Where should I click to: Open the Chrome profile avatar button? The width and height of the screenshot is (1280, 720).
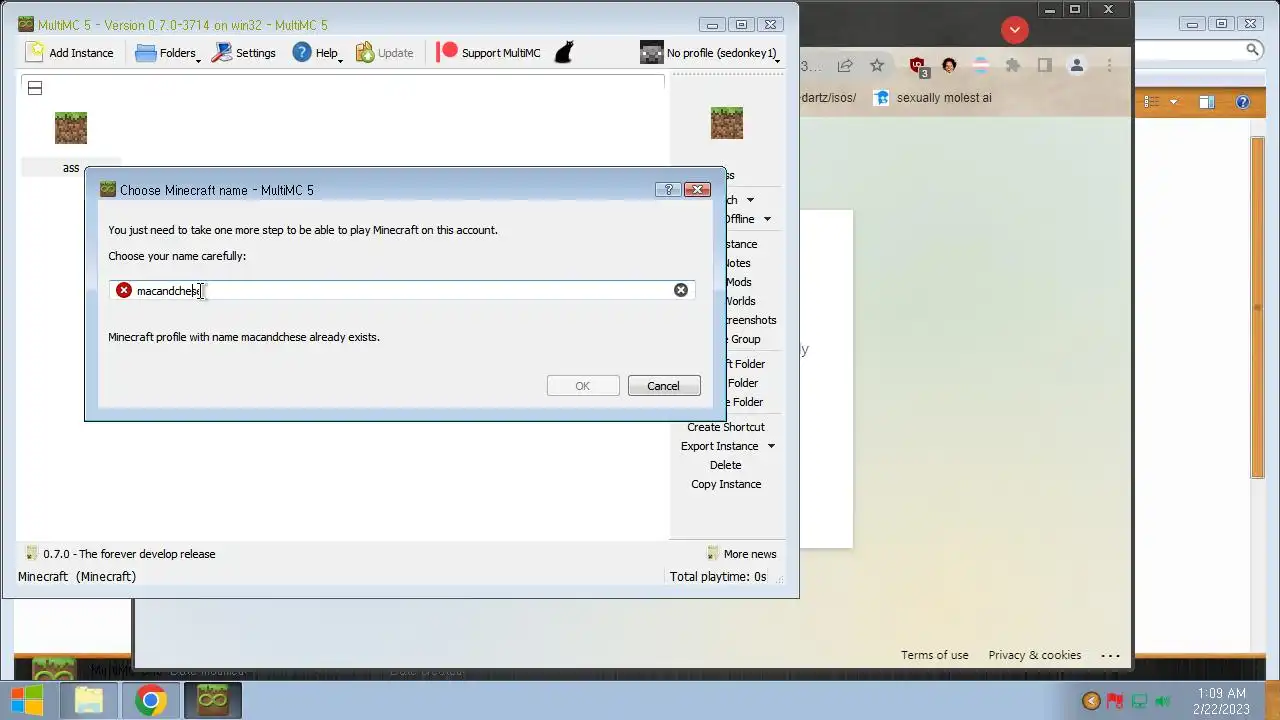(1077, 65)
